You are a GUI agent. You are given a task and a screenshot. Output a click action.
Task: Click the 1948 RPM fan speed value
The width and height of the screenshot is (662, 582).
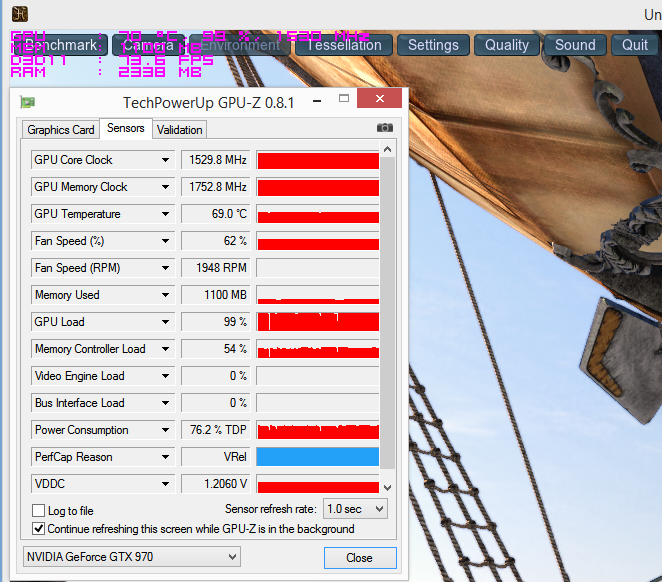pyautogui.click(x=216, y=268)
